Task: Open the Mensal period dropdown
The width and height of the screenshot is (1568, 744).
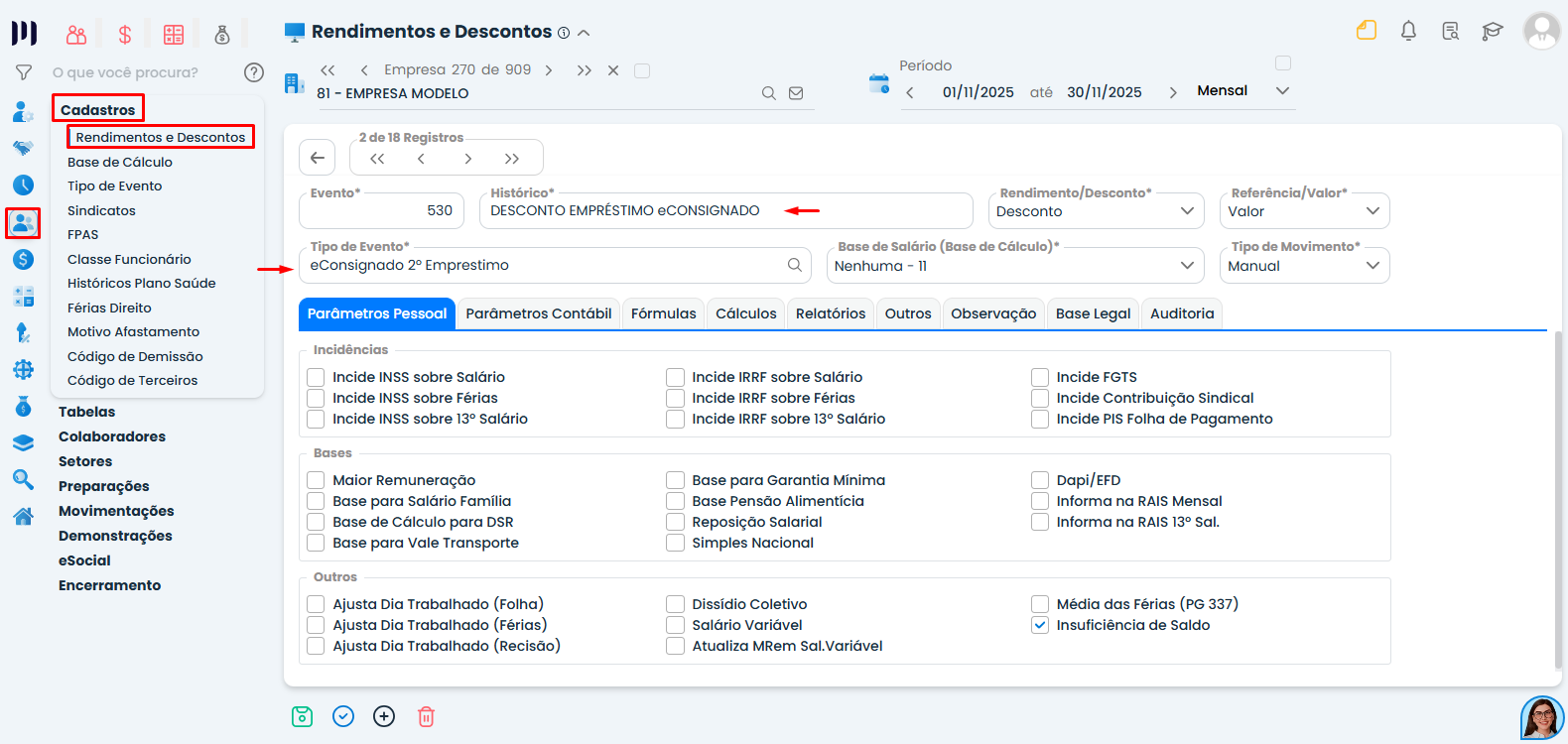Action: pyautogui.click(x=1242, y=90)
